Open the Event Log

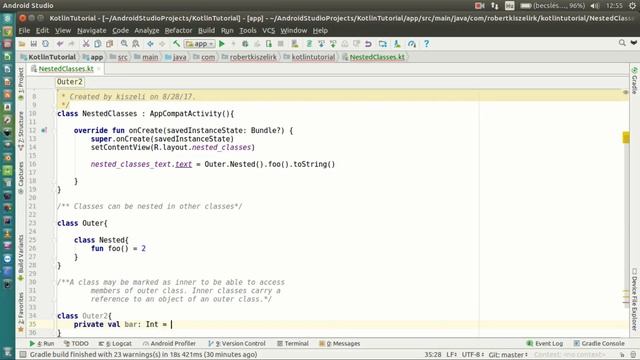pos(545,344)
